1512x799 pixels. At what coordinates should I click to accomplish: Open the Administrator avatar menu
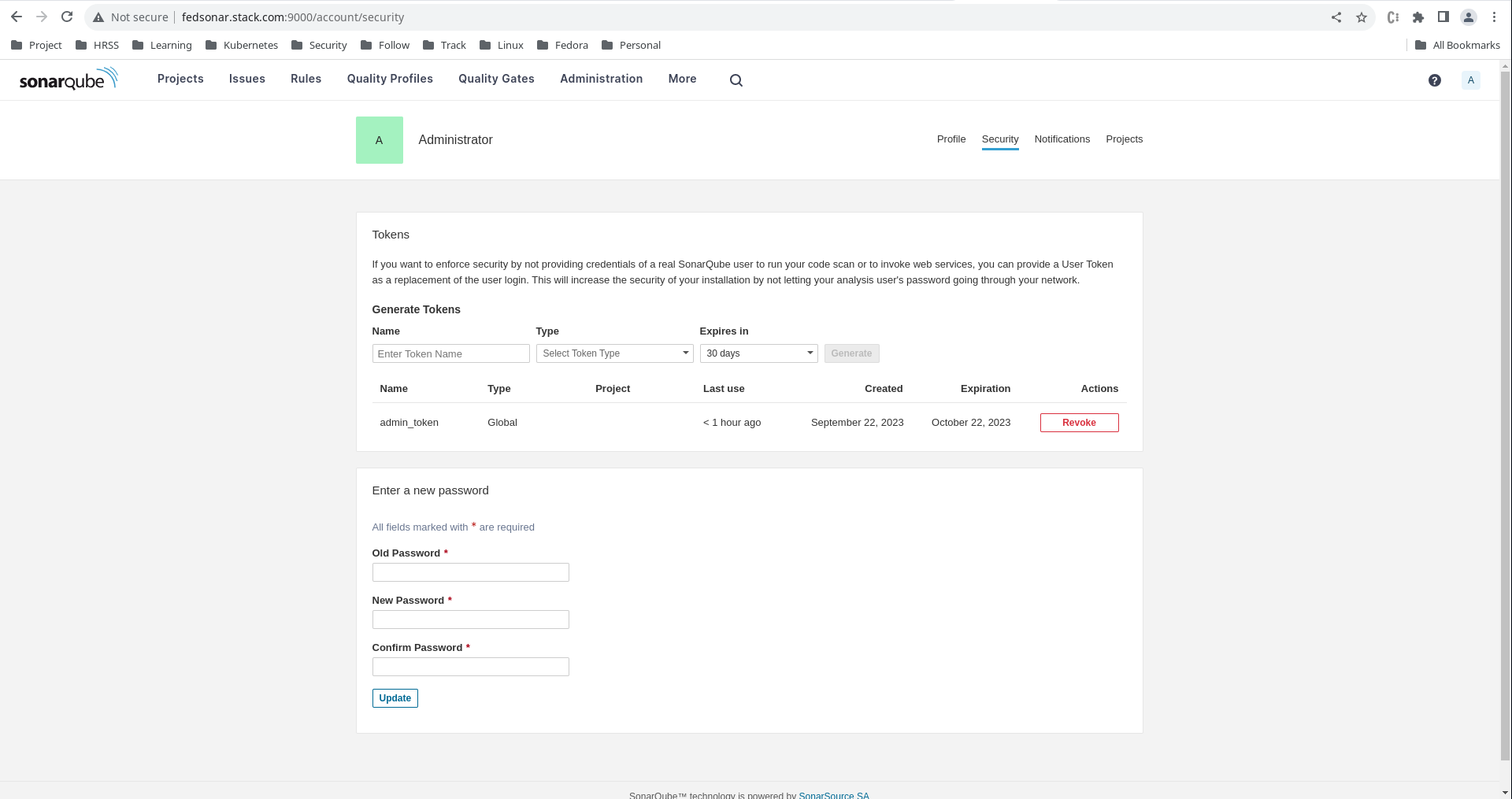[x=1470, y=80]
